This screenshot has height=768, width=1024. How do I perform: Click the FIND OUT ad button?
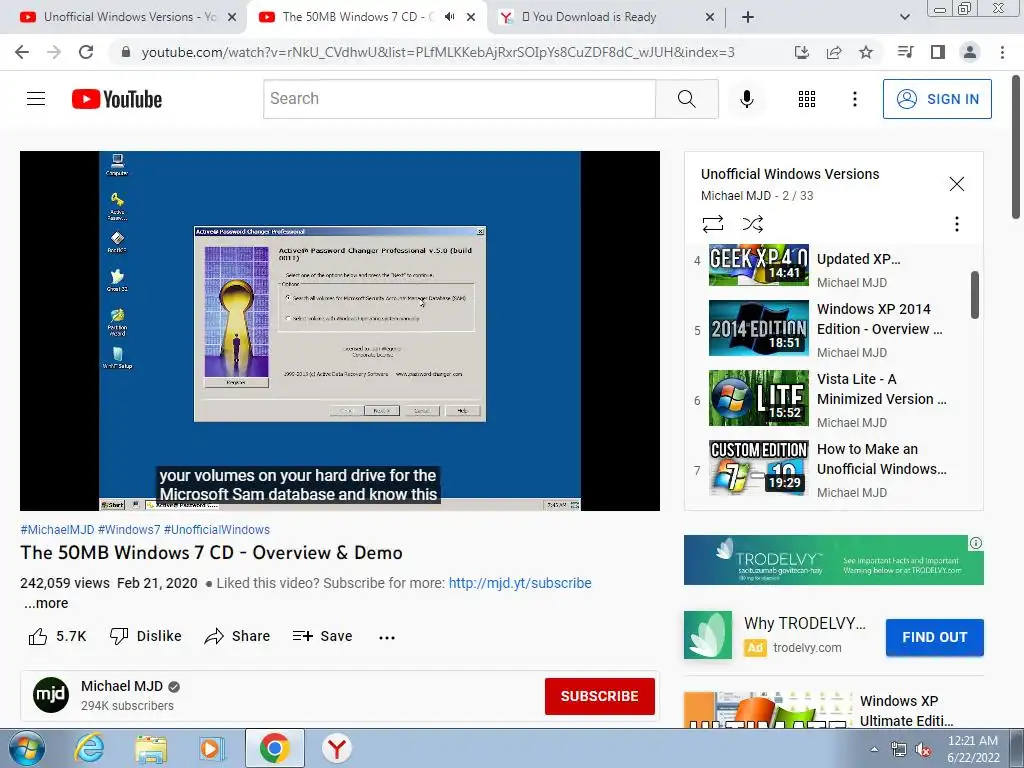pos(935,637)
